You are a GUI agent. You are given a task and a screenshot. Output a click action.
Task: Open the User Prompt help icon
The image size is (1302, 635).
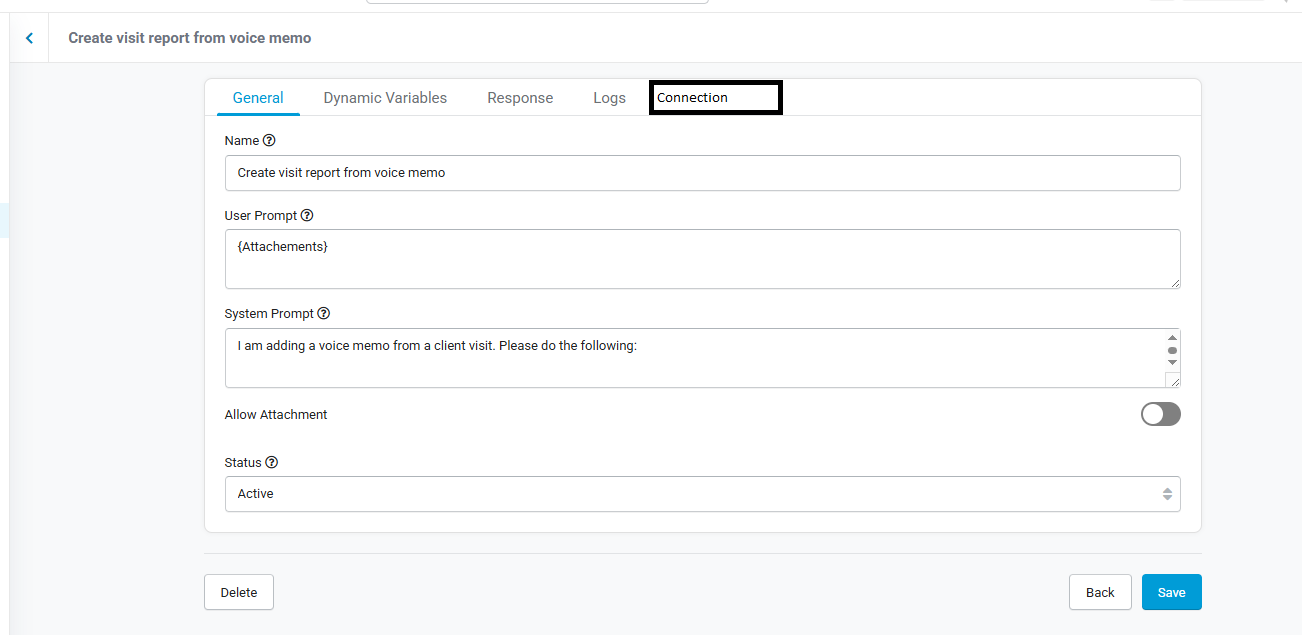pyautogui.click(x=307, y=216)
